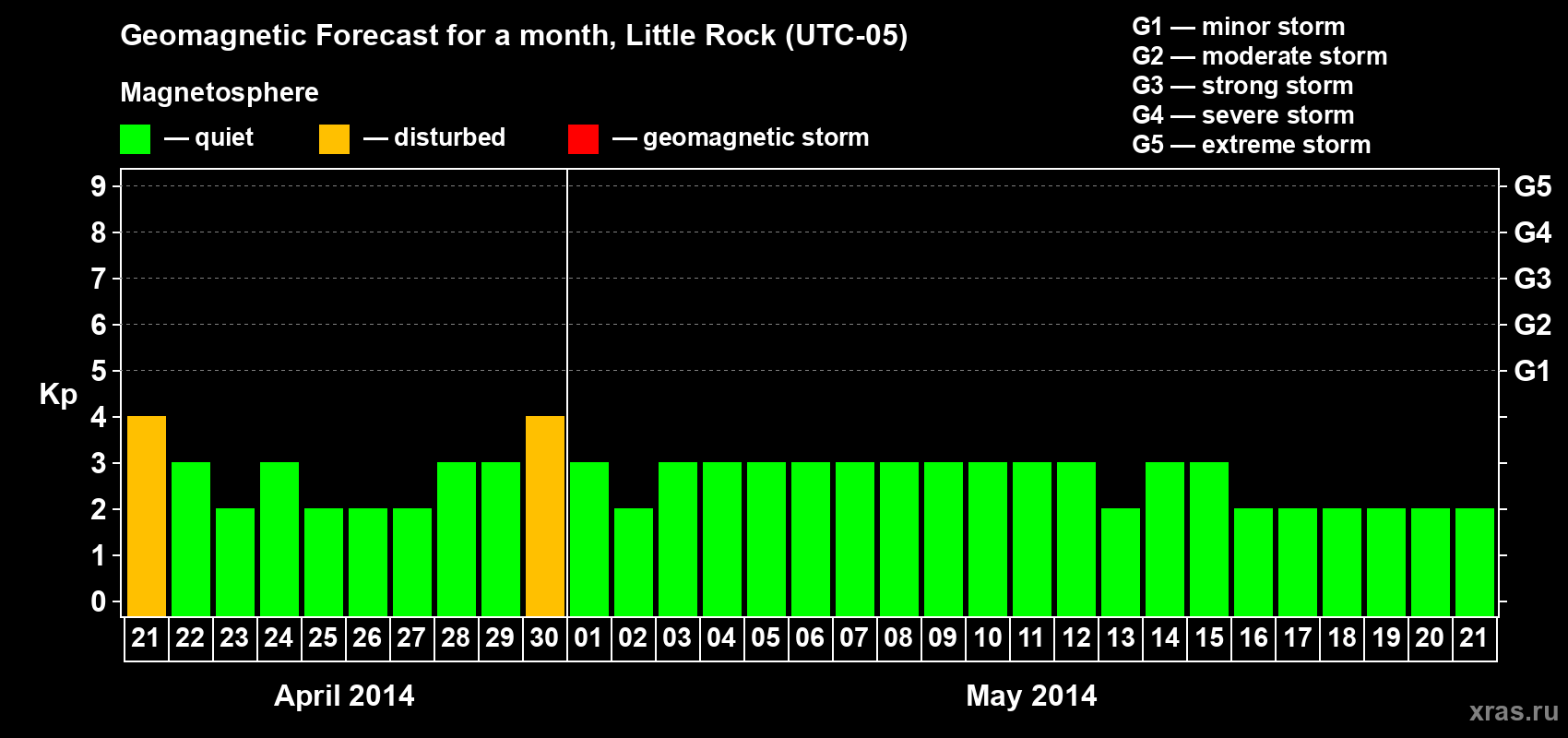
Task: Click the green bar for April 28
Action: [x=457, y=540]
